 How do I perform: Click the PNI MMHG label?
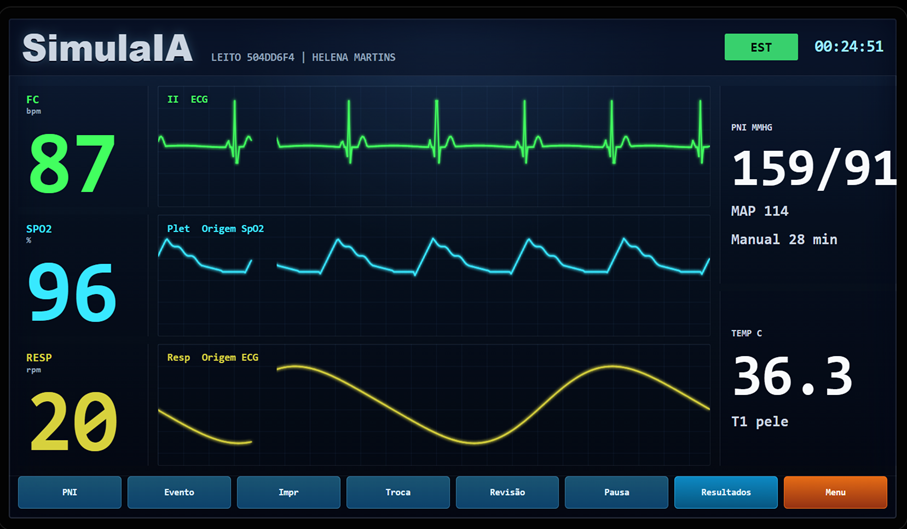point(751,127)
